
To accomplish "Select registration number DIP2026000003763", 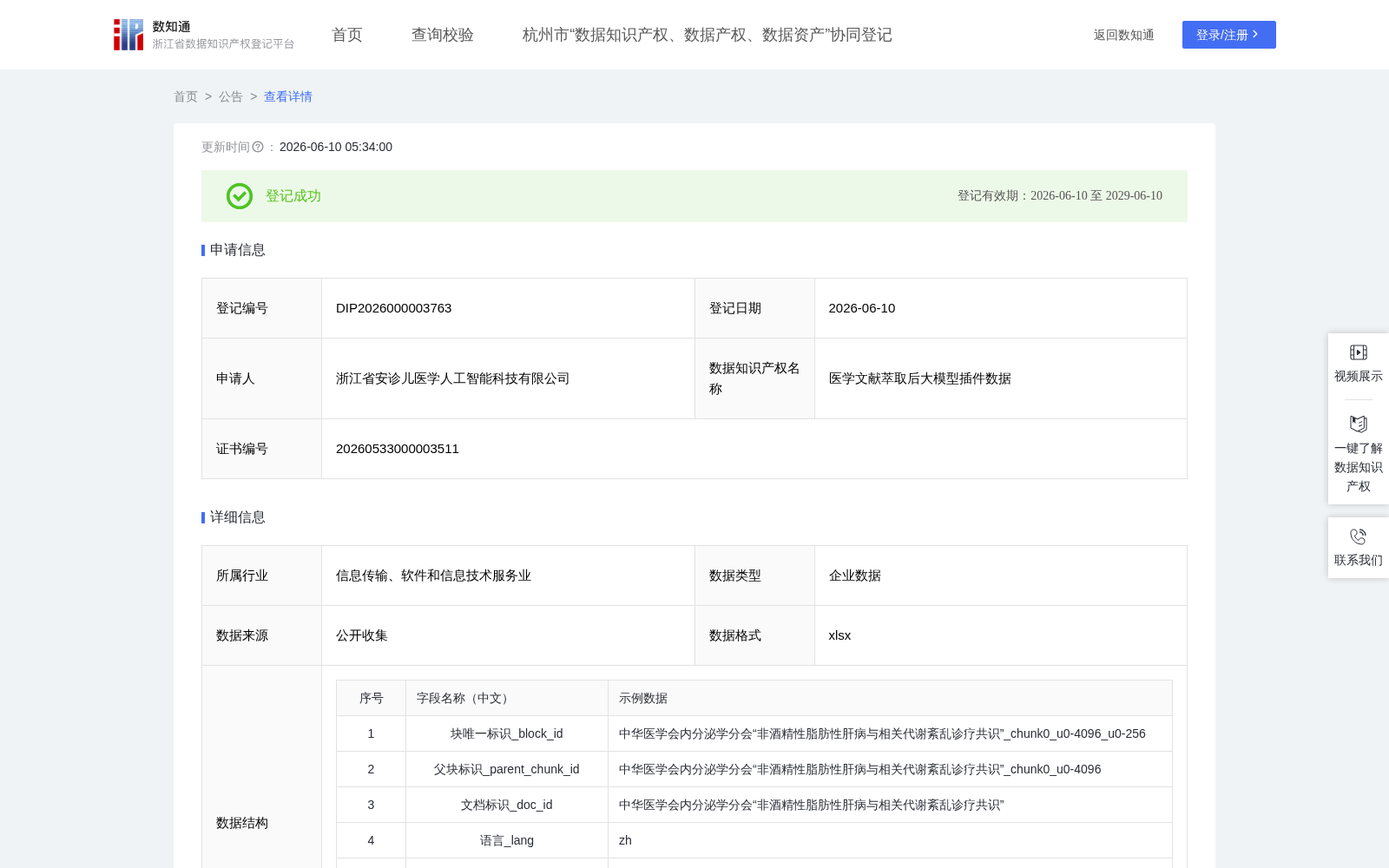I will click(394, 308).
